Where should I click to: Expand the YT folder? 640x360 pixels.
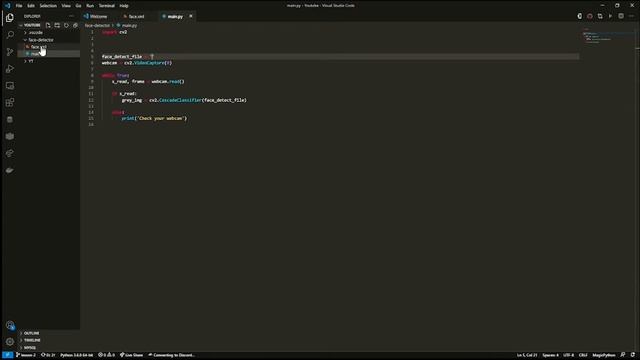tap(31, 61)
